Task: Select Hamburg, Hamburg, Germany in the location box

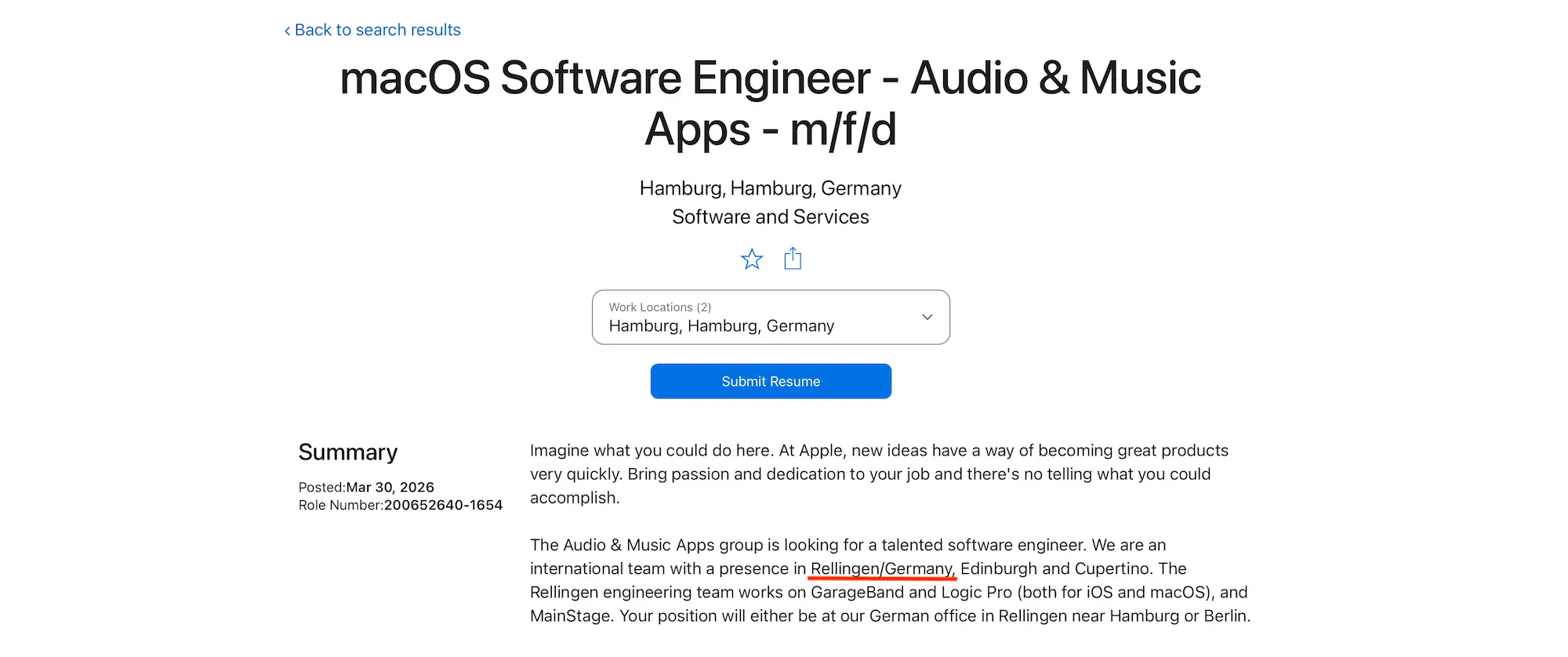Action: coord(721,326)
